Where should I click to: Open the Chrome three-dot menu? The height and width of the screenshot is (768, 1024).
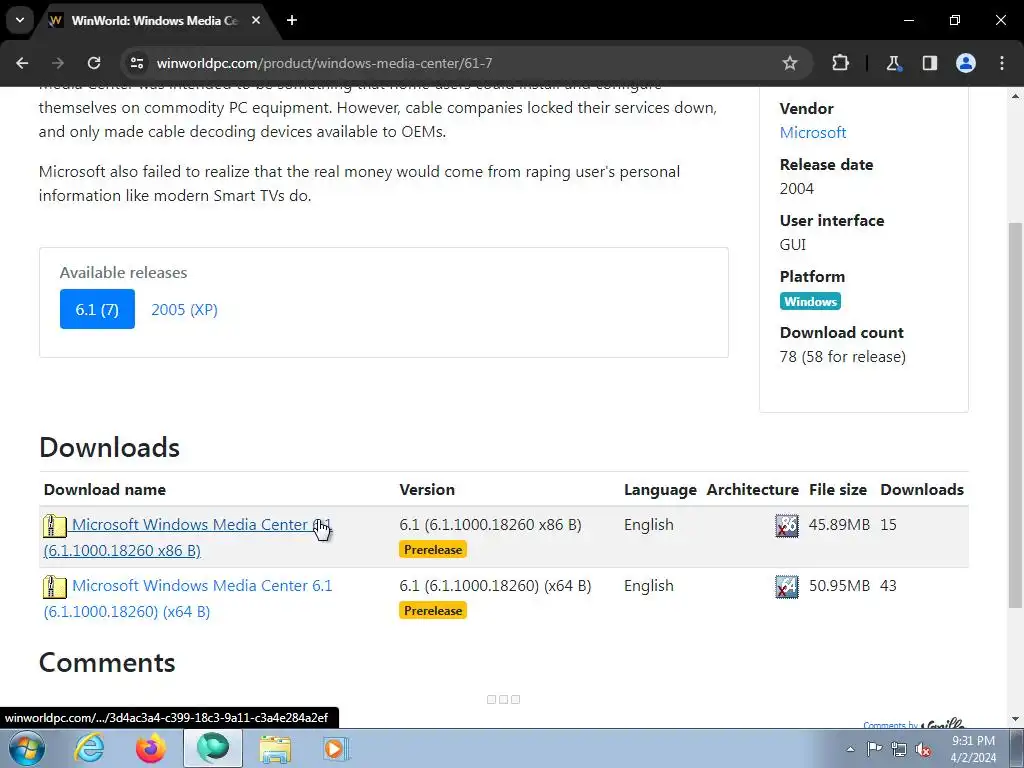coord(1002,63)
